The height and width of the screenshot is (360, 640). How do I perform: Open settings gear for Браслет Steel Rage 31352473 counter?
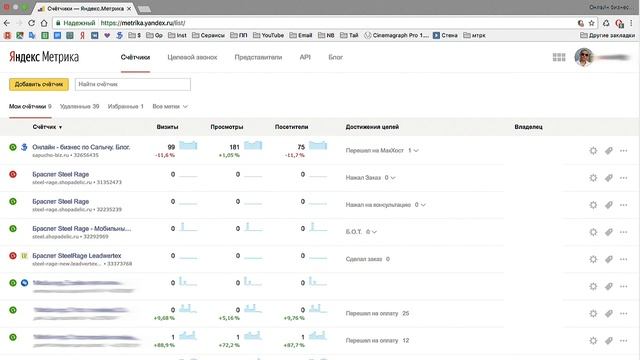pos(593,178)
